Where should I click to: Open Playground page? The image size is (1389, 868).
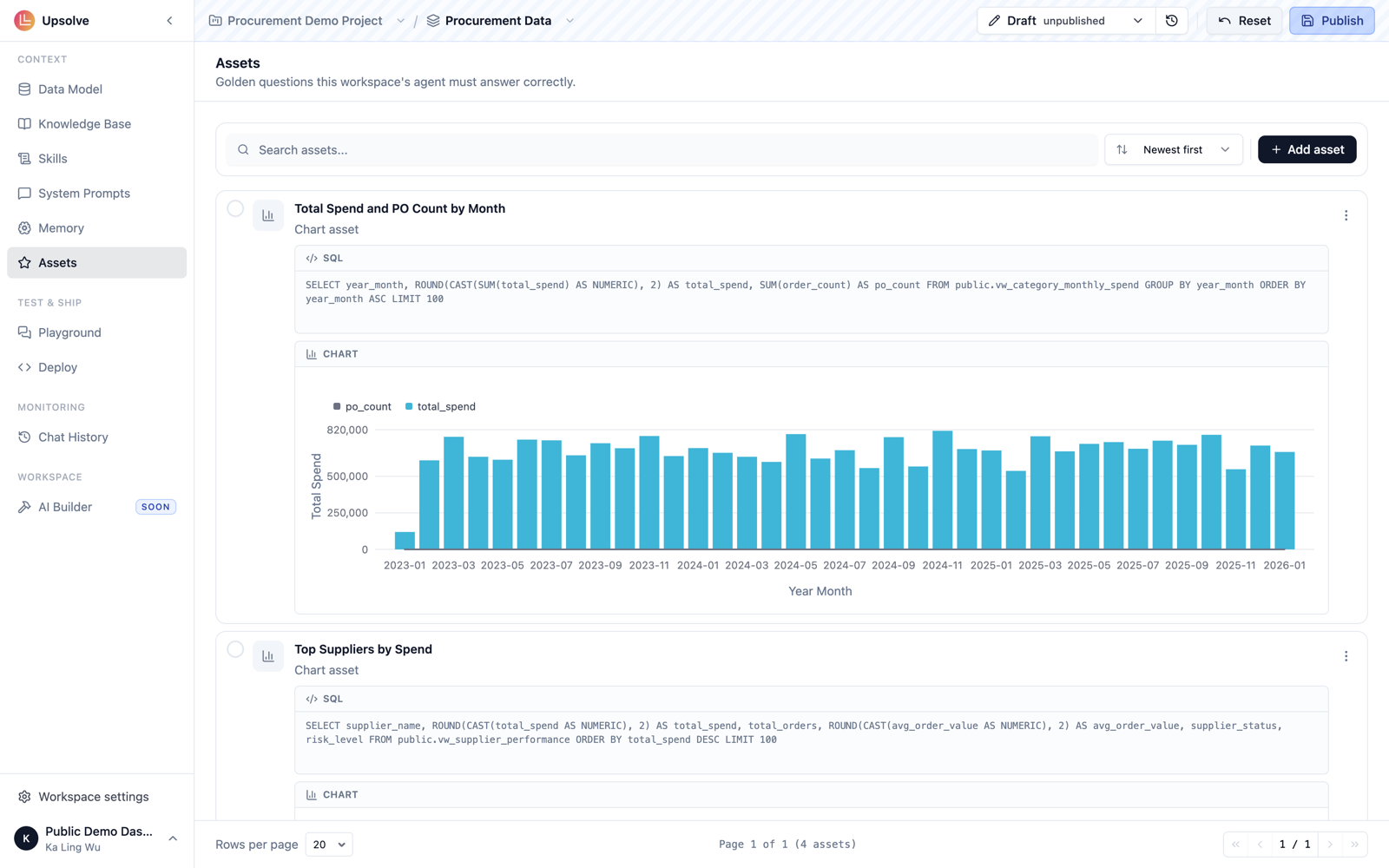(x=96, y=332)
